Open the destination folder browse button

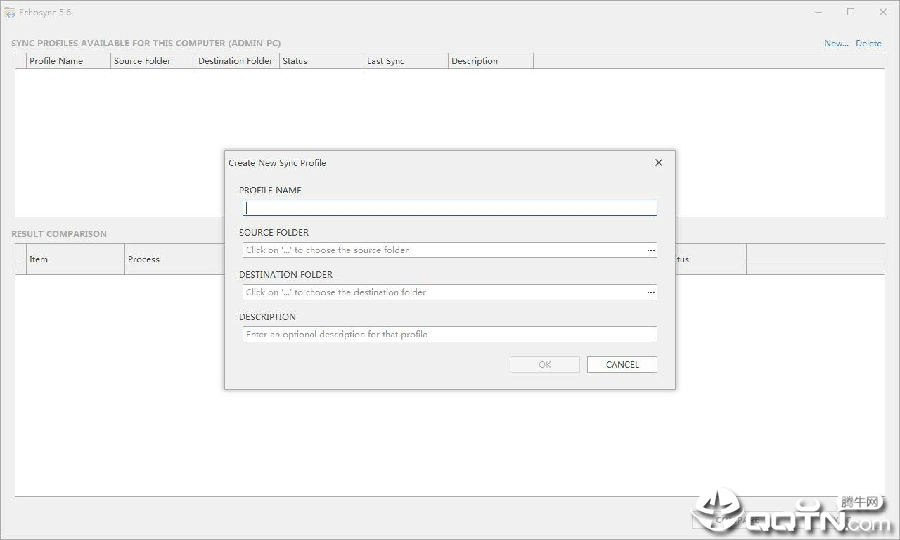point(651,292)
